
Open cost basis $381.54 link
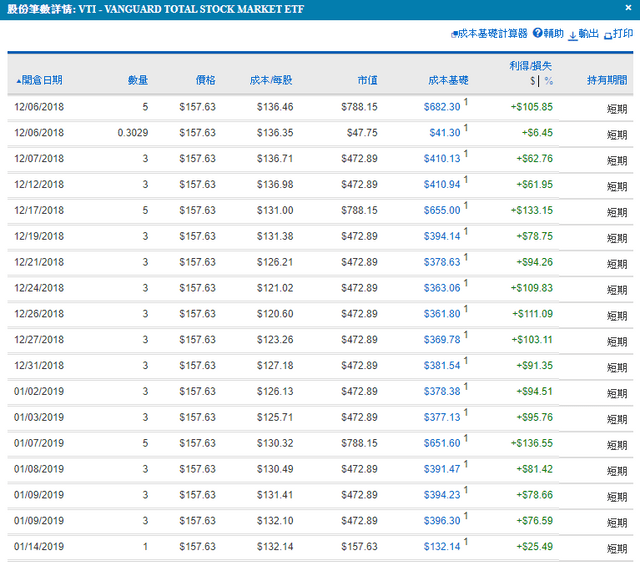(x=442, y=365)
